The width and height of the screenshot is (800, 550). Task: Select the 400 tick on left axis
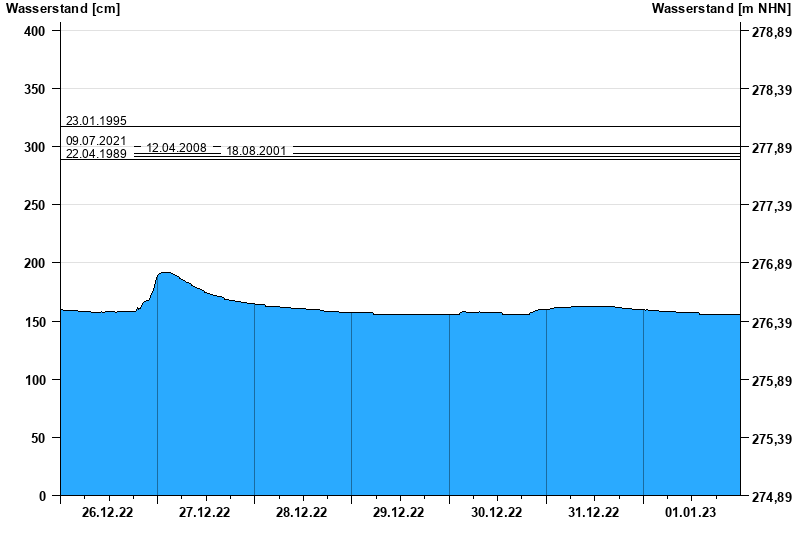(36, 31)
